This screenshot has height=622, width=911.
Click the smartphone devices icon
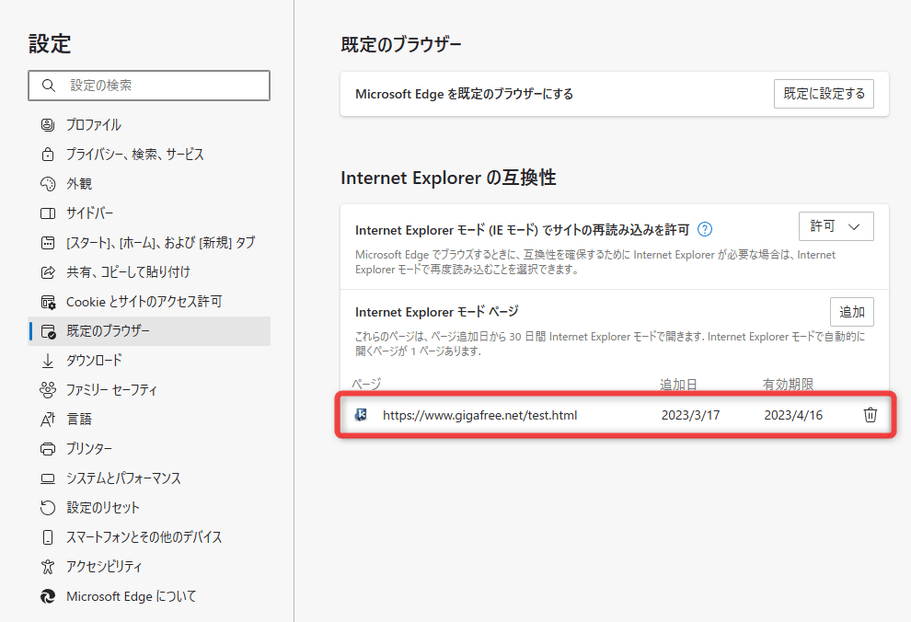48,537
